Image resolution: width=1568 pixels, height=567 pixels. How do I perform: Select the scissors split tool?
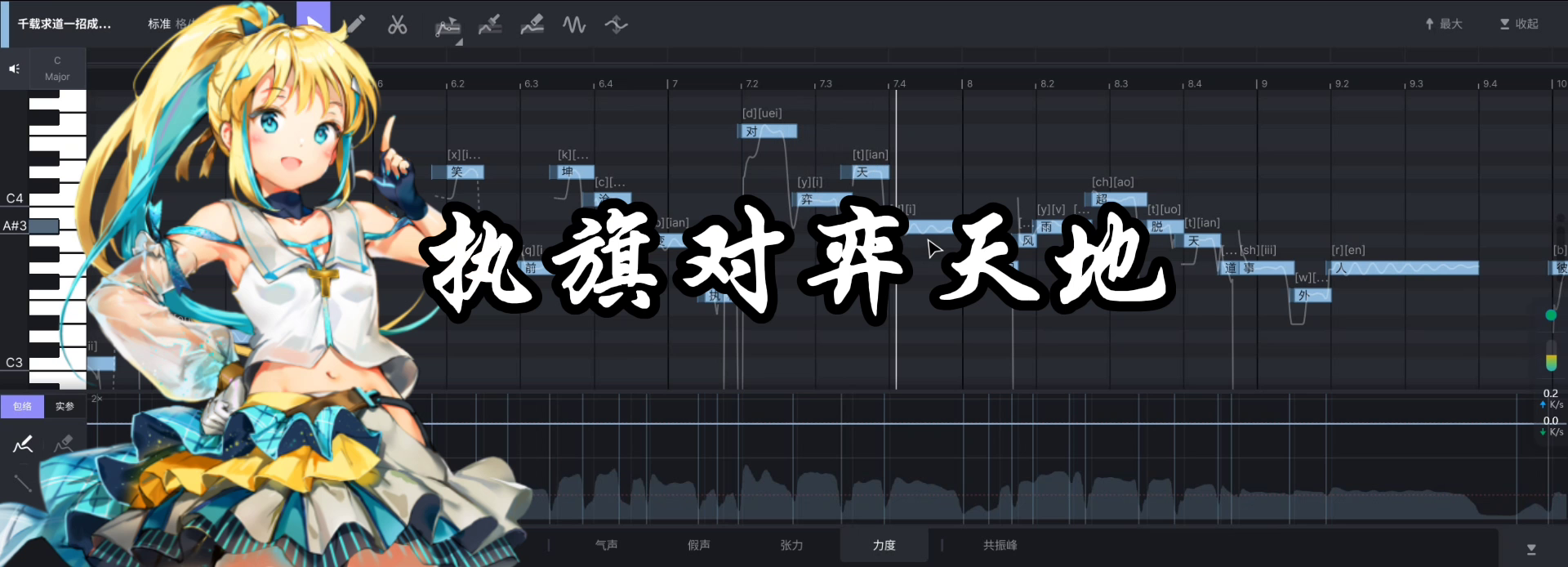398,25
